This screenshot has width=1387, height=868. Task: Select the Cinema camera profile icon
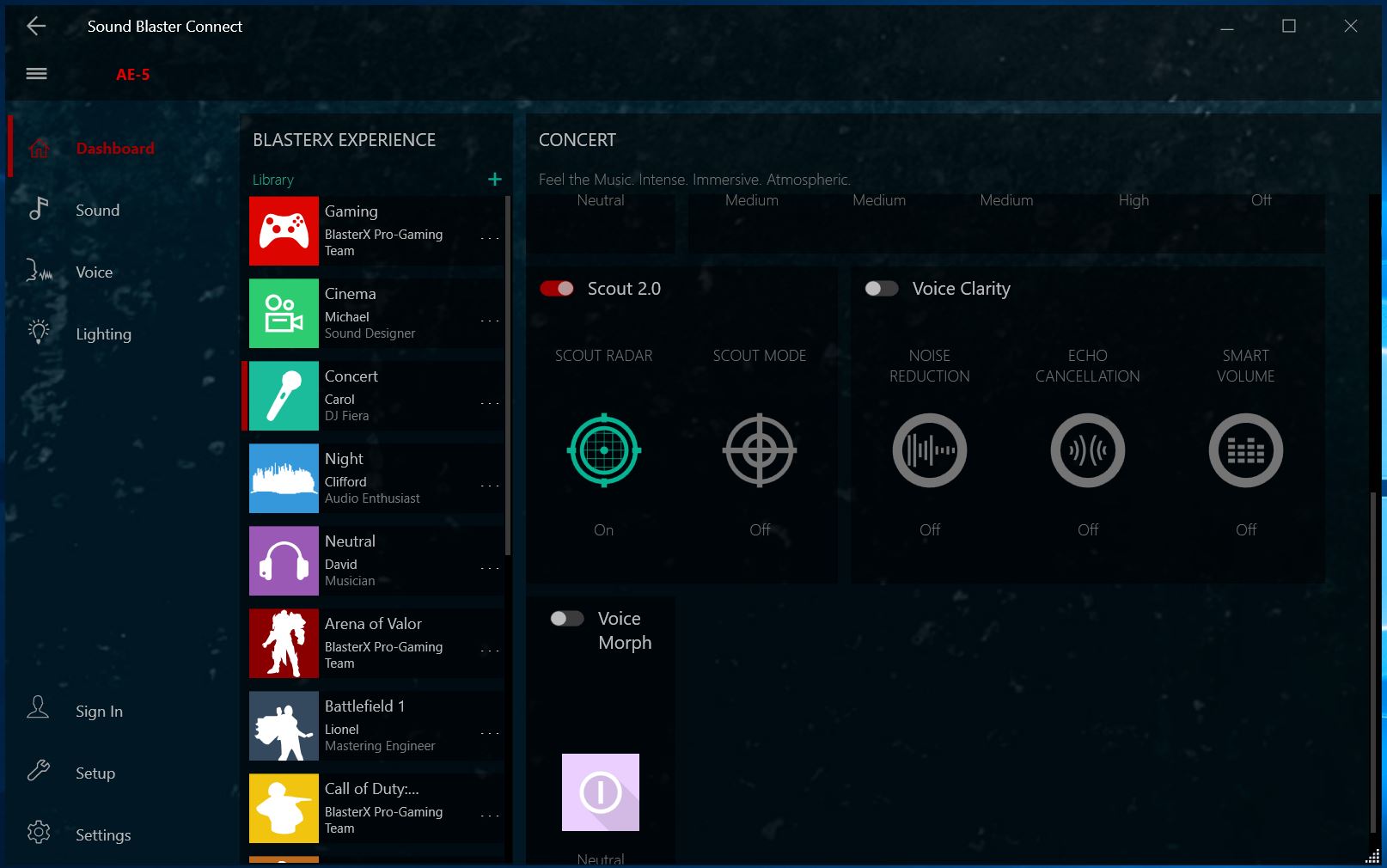(x=284, y=314)
